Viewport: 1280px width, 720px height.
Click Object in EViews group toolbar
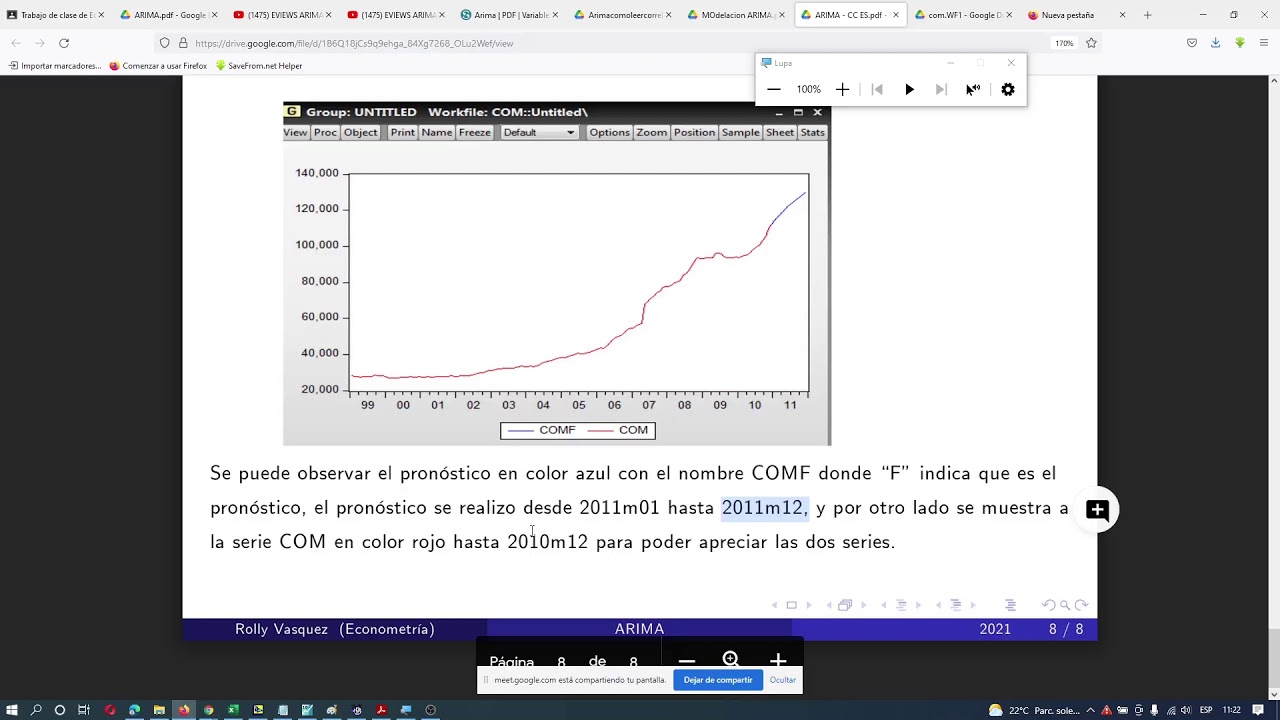[x=360, y=133]
